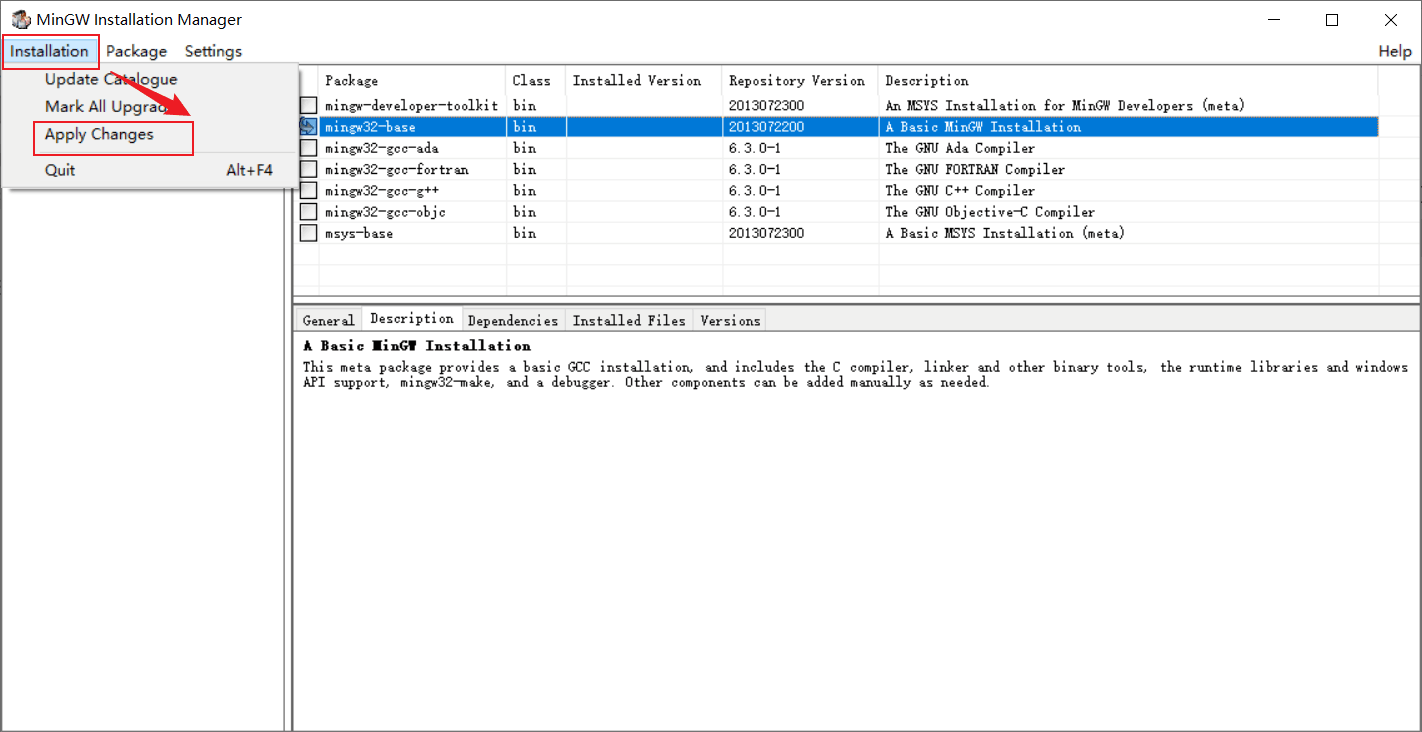
Task: Click 'The GNU Objective-C Compiler' description
Action: [990, 211]
